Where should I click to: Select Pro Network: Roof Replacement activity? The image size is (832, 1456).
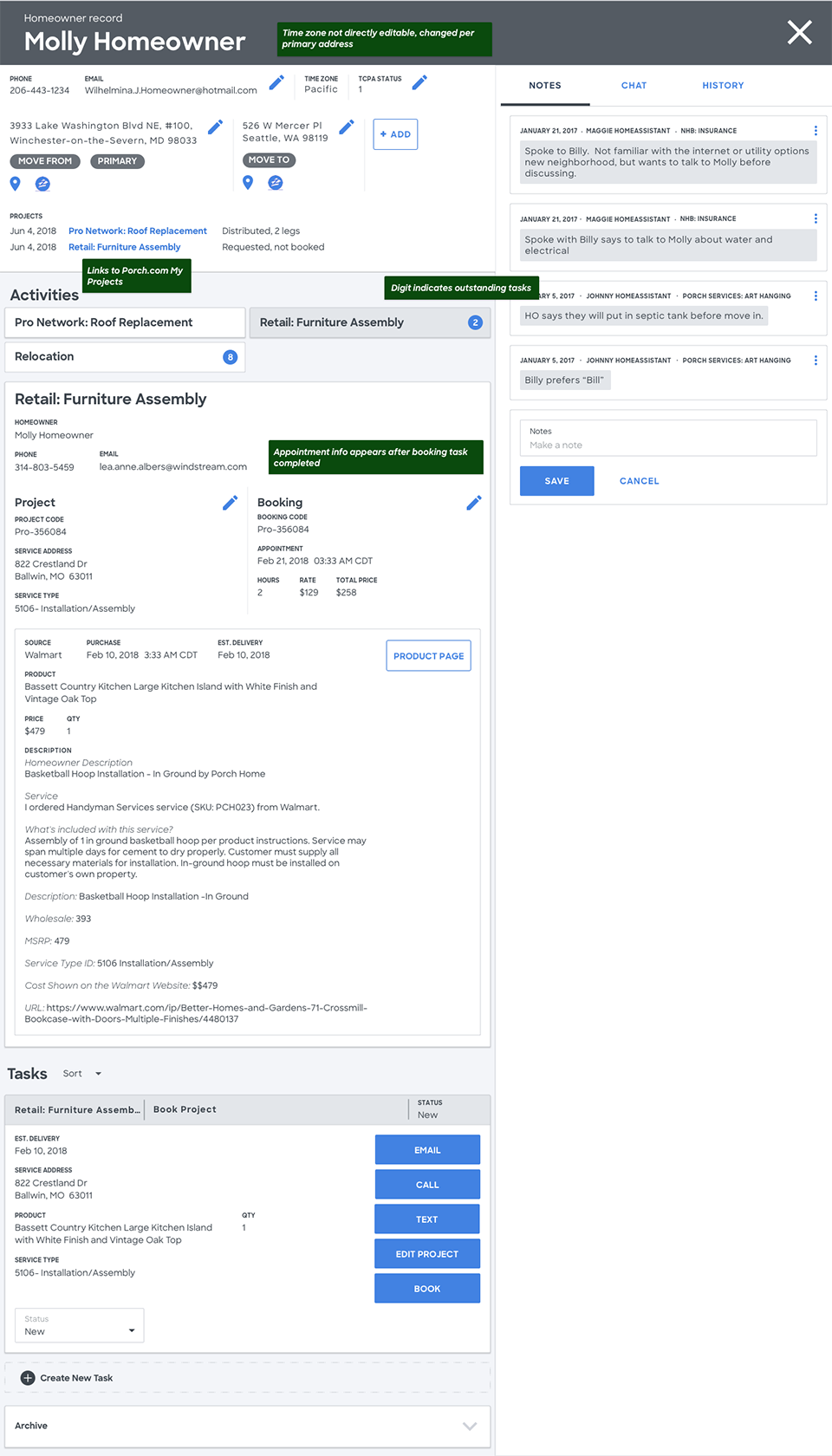click(125, 322)
